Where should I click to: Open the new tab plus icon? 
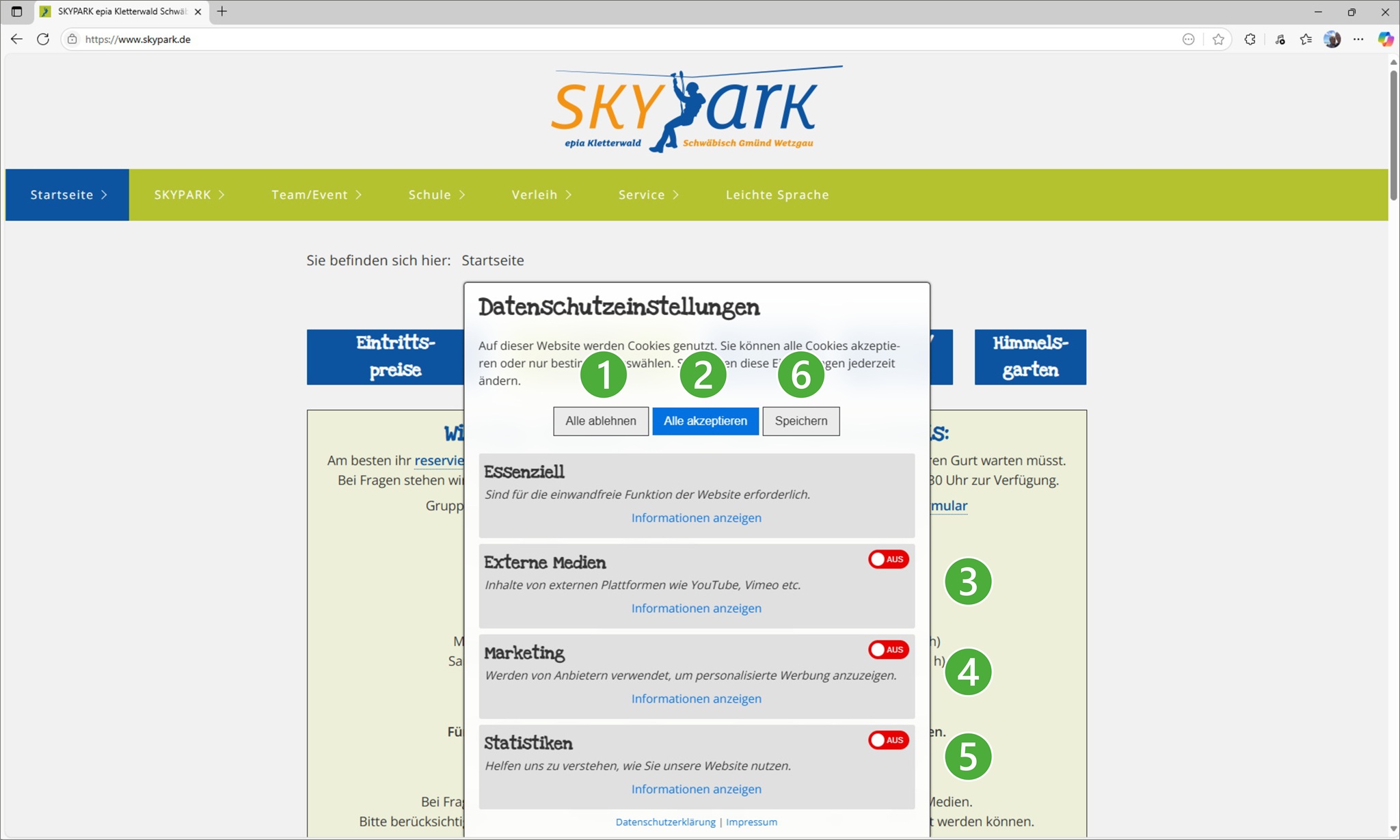(x=222, y=12)
